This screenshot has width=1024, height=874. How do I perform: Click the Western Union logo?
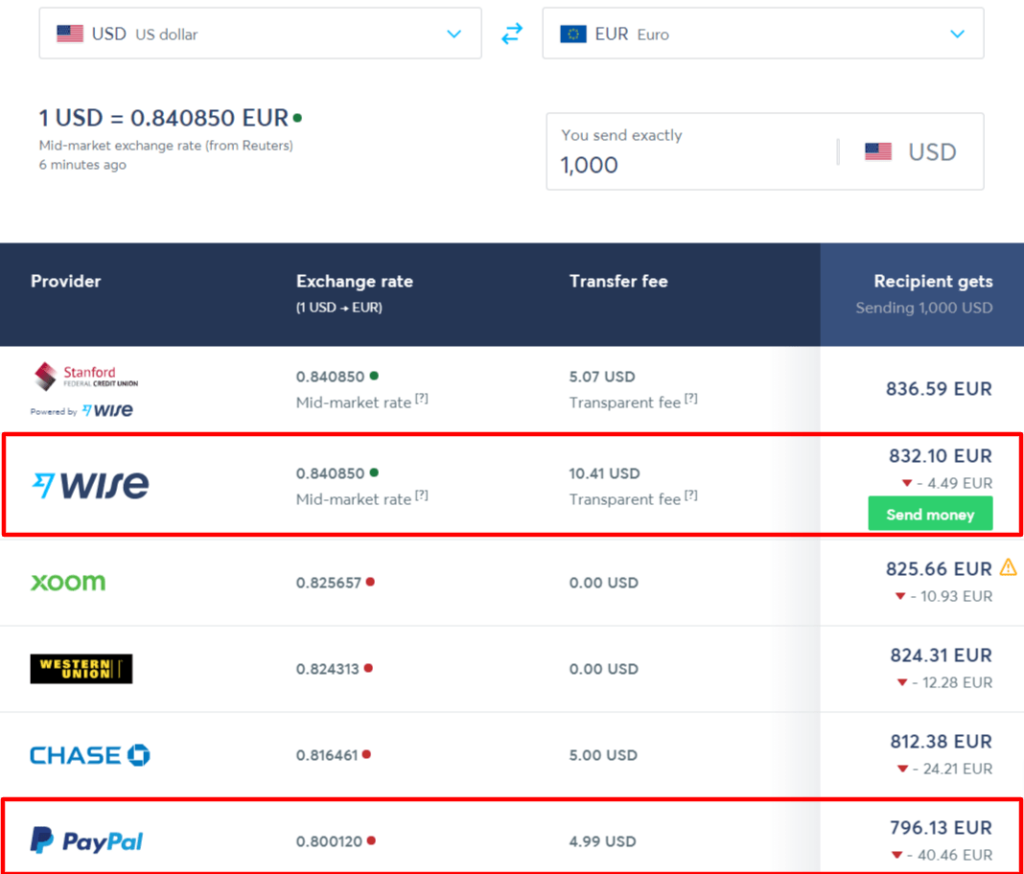(81, 669)
